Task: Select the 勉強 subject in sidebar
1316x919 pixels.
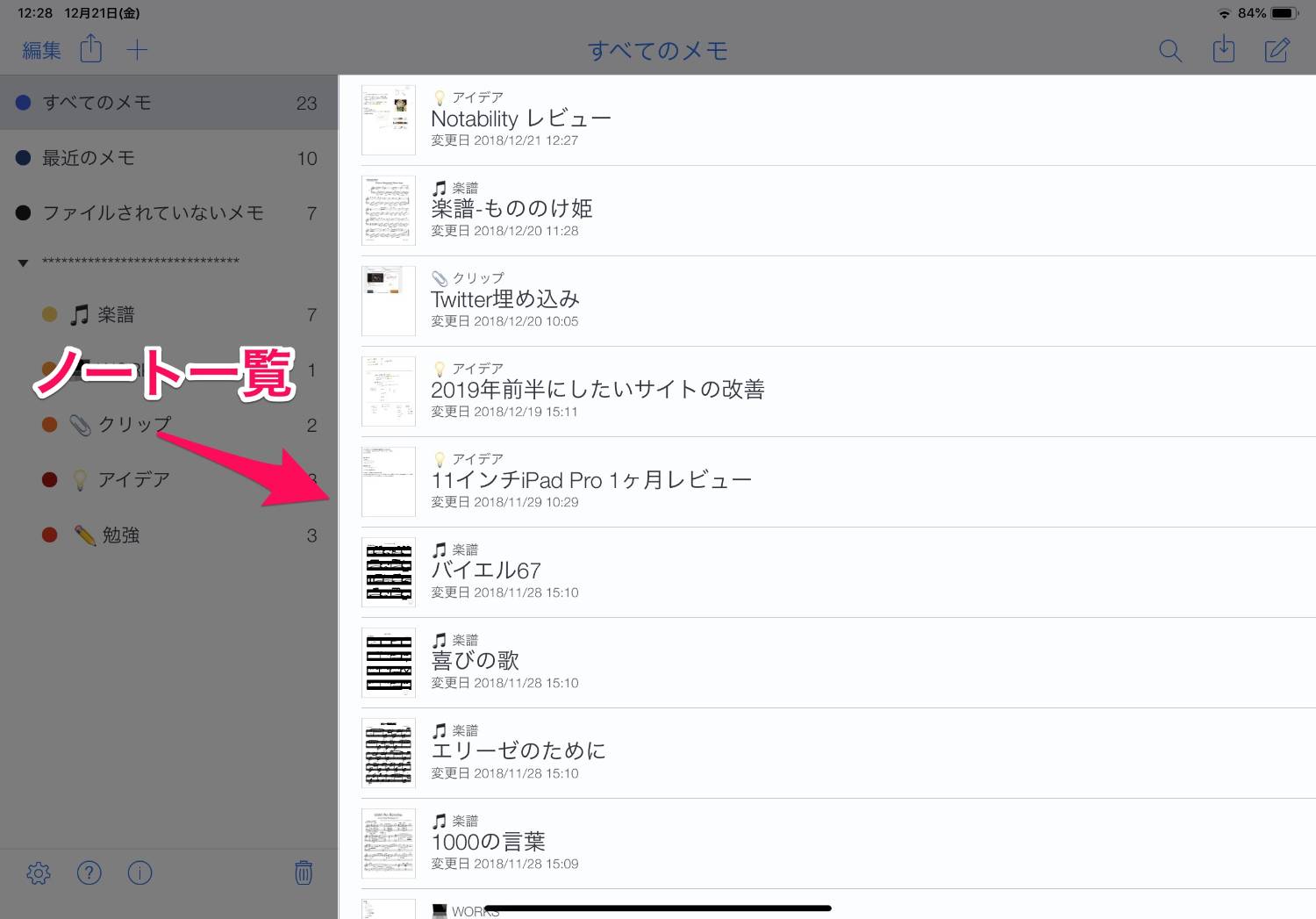Action: click(x=168, y=535)
